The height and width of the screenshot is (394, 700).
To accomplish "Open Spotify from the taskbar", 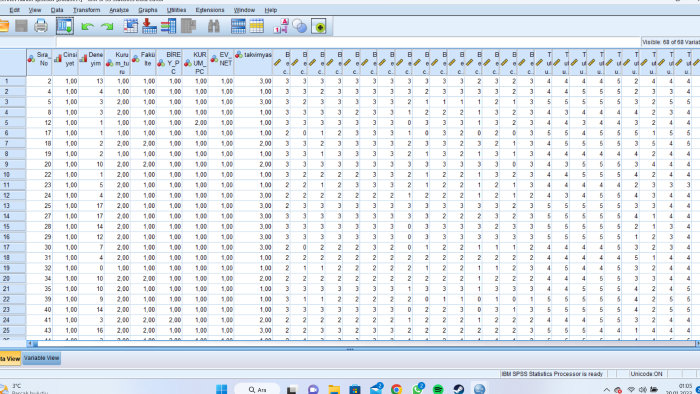I will 438,390.
